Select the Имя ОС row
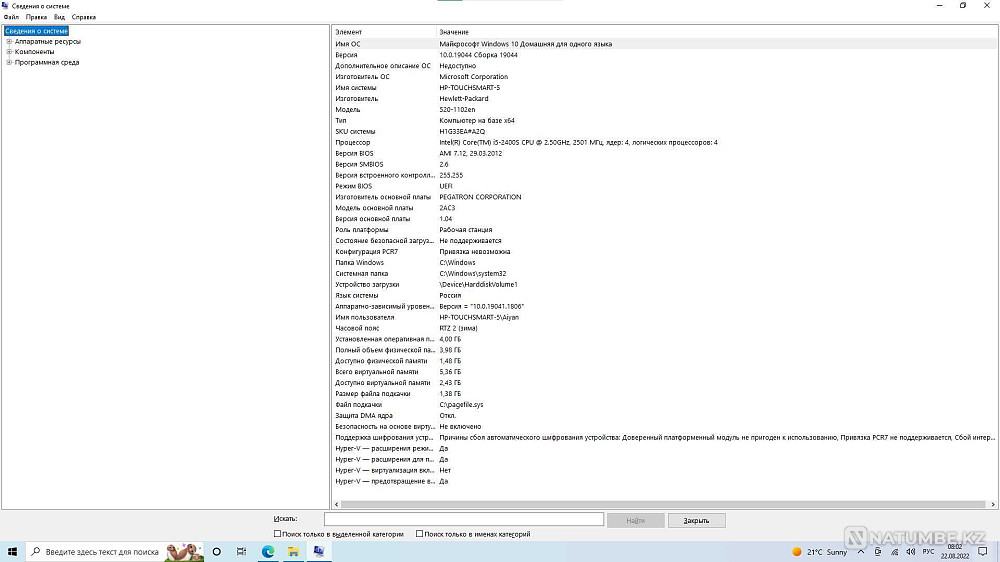1000x562 pixels. coord(665,44)
